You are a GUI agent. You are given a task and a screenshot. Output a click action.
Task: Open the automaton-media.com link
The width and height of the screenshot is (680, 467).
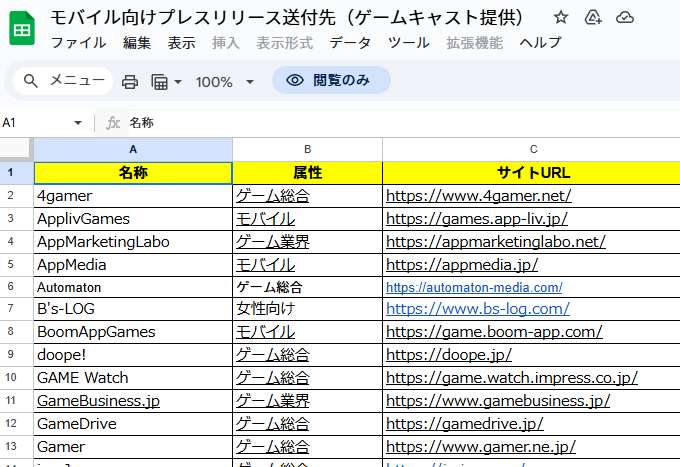[x=474, y=287]
